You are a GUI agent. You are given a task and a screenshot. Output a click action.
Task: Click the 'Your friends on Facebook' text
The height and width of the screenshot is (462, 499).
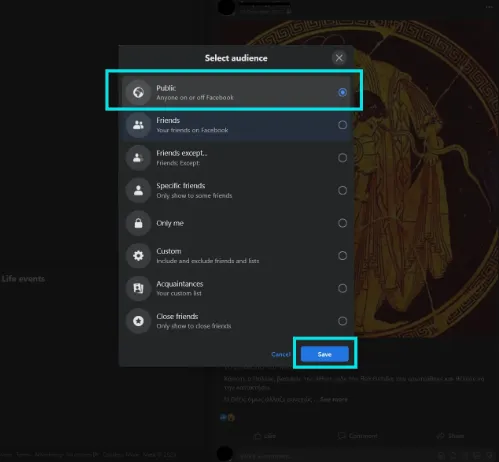coord(192,130)
